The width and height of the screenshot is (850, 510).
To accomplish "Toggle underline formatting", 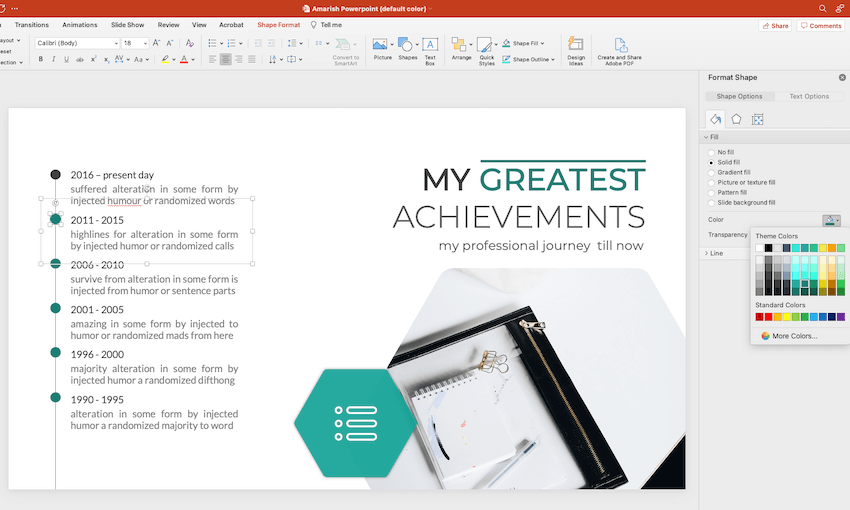I will pyautogui.click(x=66, y=60).
